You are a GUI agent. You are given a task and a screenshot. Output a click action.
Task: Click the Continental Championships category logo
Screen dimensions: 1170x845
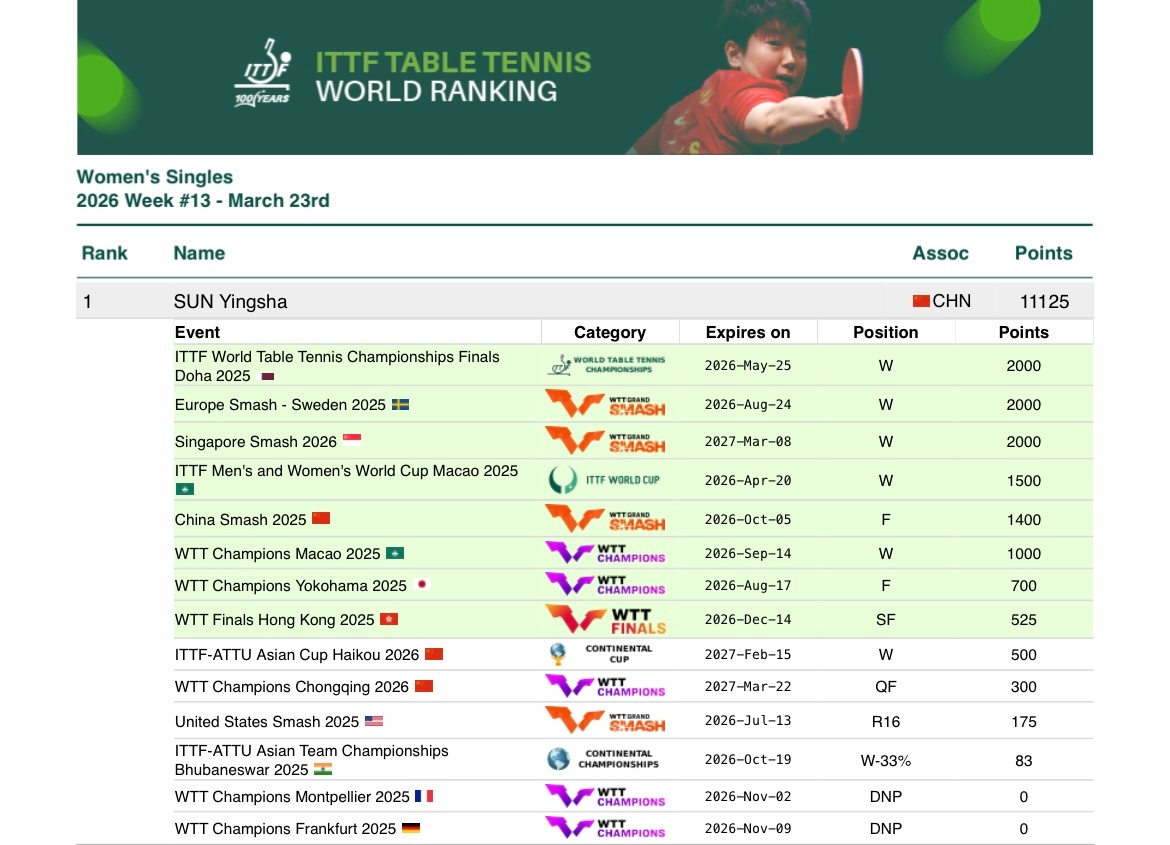tap(603, 759)
